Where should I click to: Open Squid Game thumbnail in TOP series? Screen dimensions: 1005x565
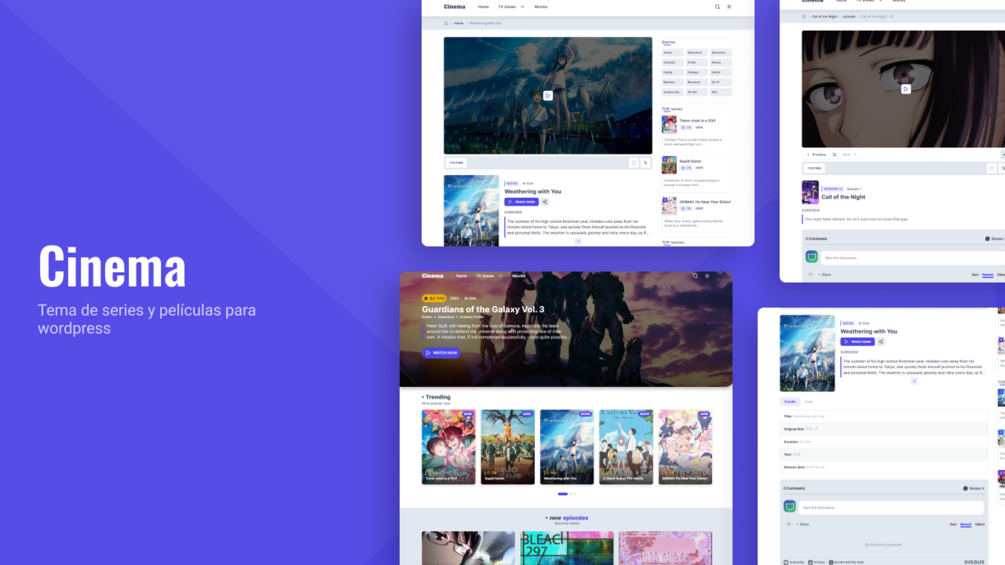669,165
